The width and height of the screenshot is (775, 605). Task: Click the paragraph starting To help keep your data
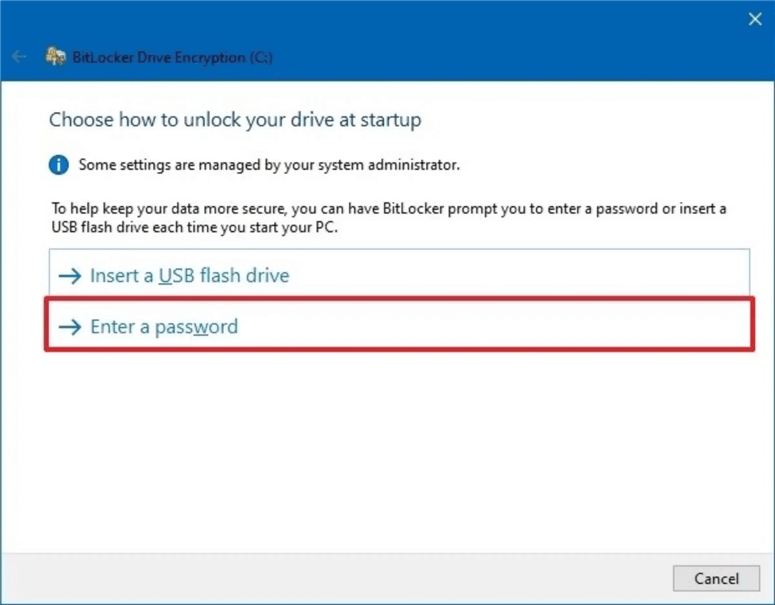pyautogui.click(x=389, y=218)
